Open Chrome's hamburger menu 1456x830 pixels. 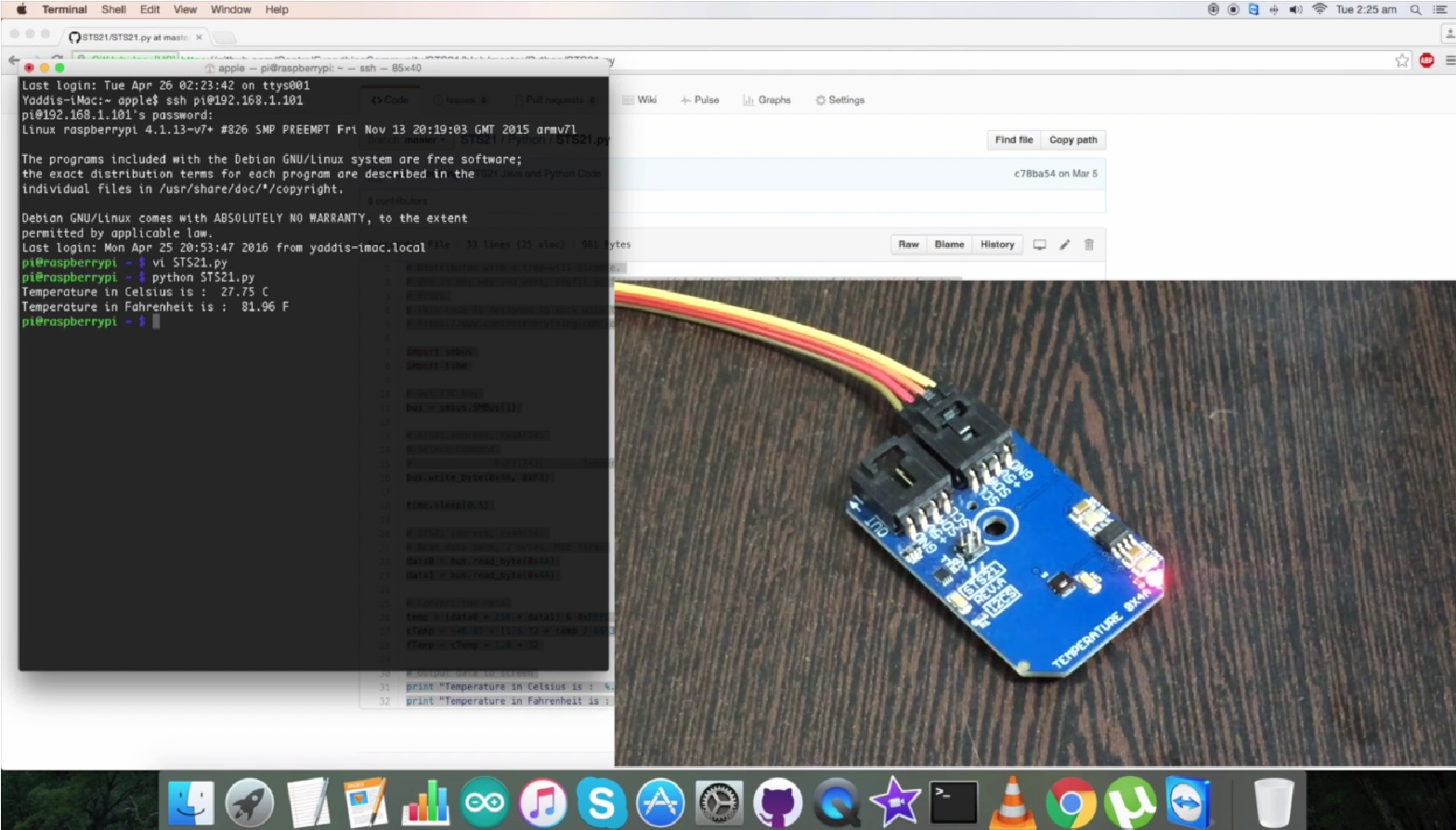pos(1449,60)
